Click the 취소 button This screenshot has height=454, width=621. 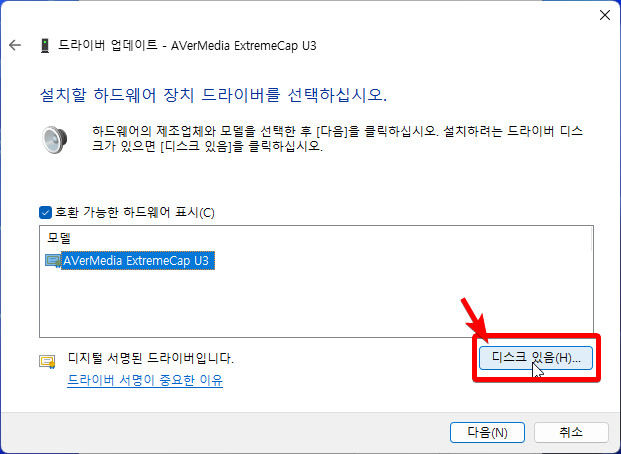coord(571,432)
